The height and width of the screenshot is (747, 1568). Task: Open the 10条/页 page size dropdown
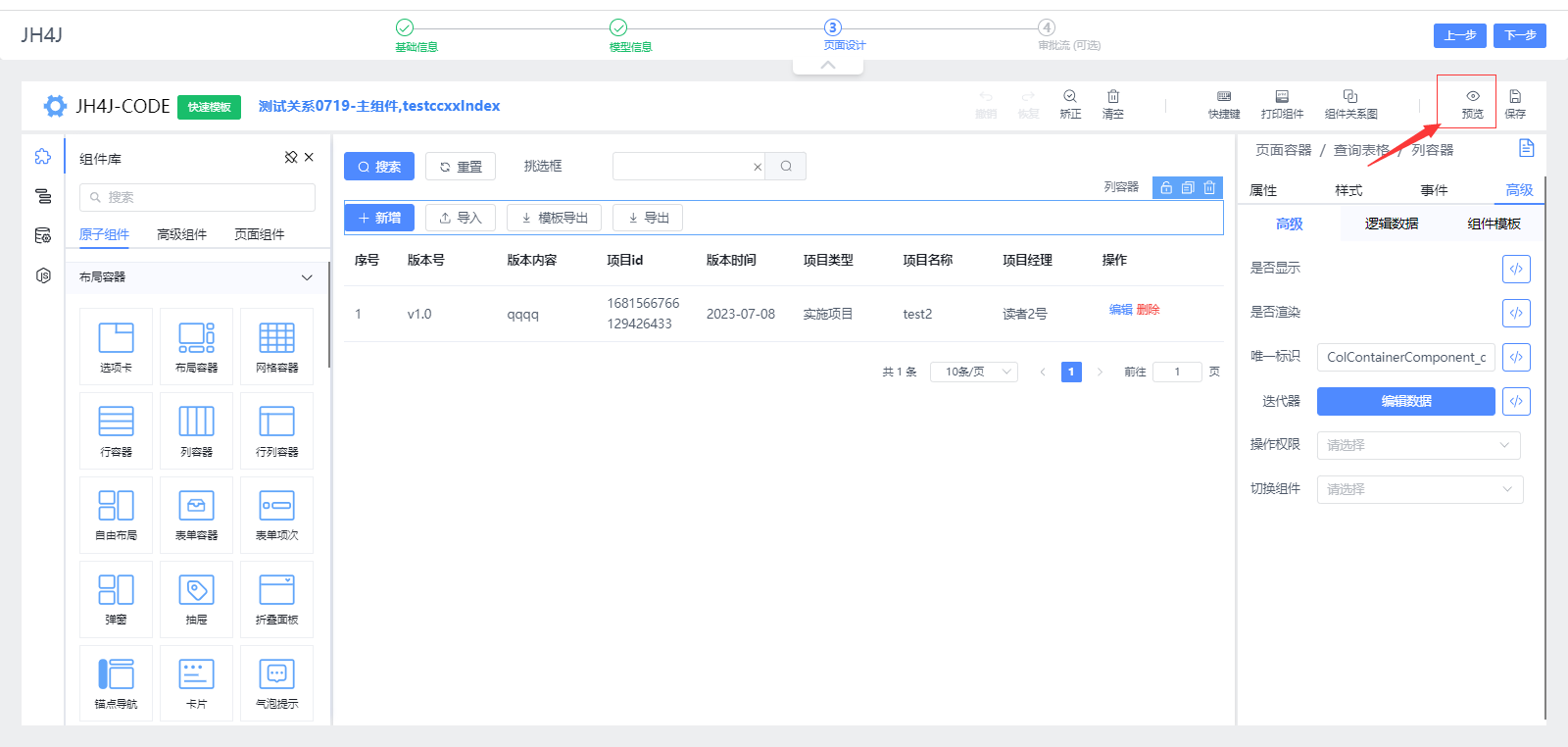pyautogui.click(x=973, y=372)
